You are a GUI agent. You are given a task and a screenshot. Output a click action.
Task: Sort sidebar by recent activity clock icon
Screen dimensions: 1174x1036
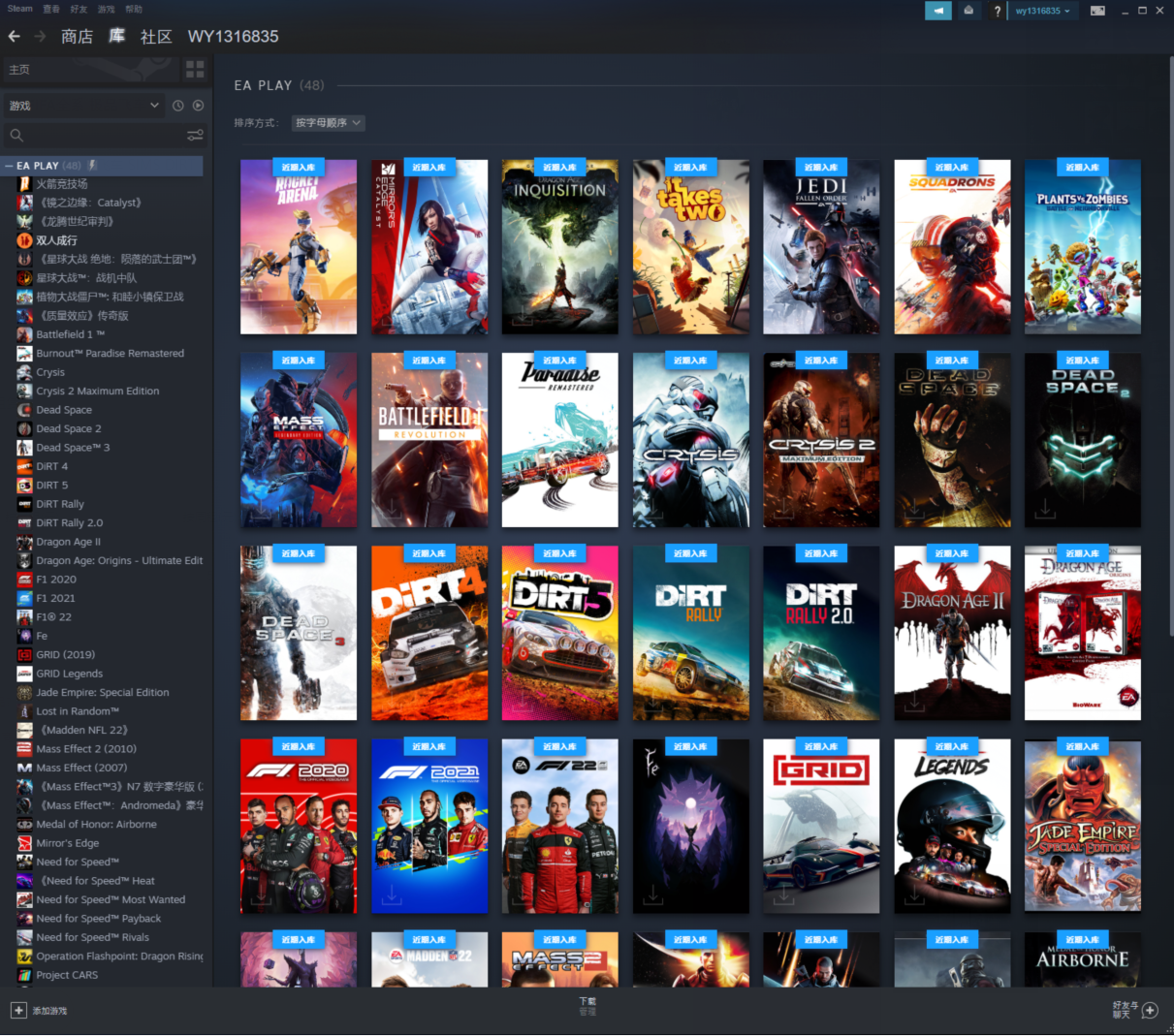click(x=178, y=106)
